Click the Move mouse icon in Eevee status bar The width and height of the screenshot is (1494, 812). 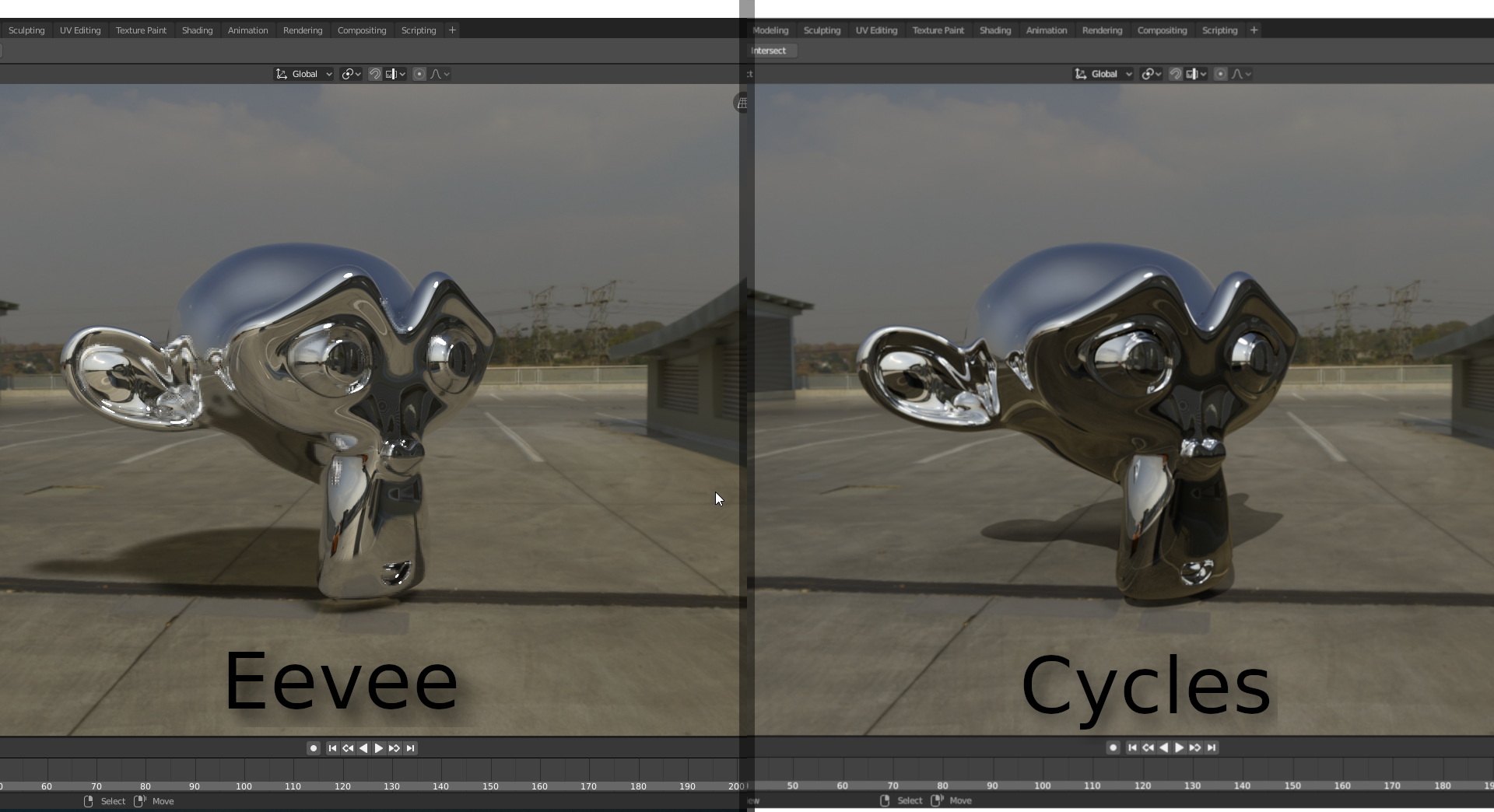(x=139, y=801)
